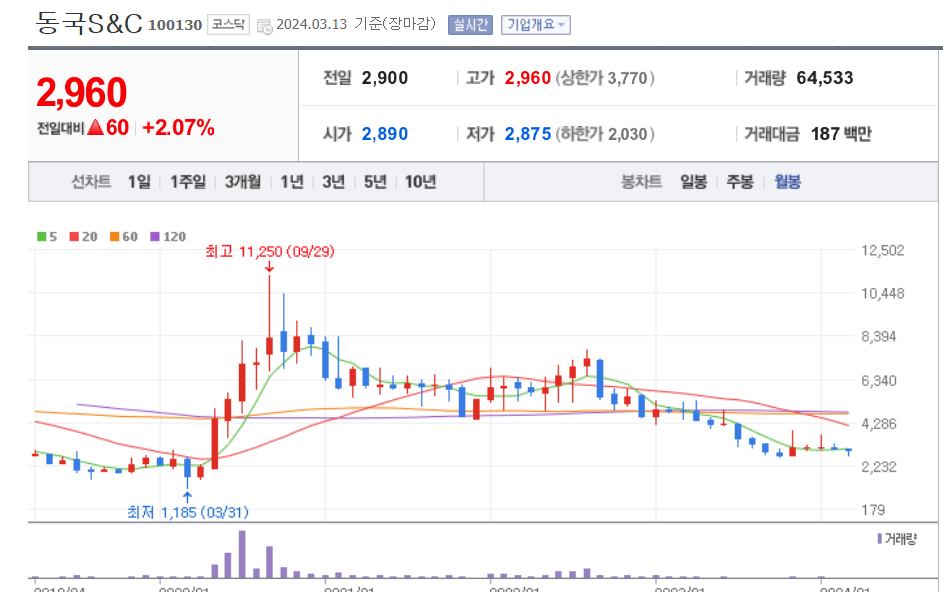
Task: Click the purple 120-day moving average legend marker
Action: pyautogui.click(x=155, y=236)
